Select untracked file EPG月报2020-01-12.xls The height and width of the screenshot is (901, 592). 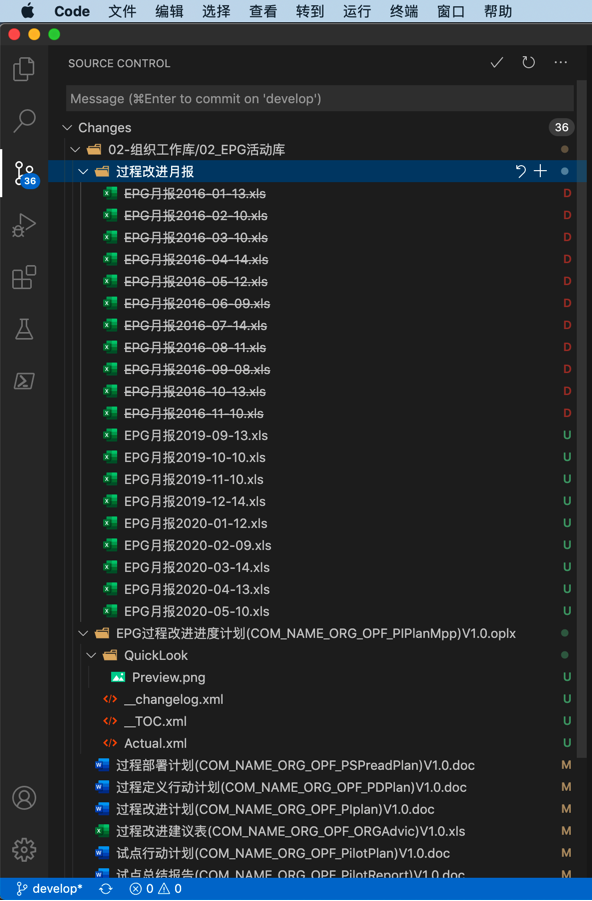point(317,523)
